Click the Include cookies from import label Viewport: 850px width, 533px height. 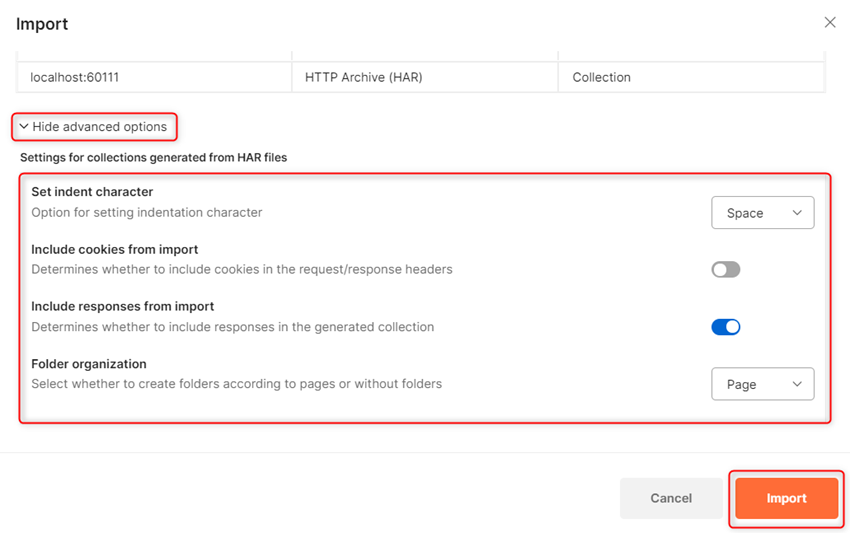(x=115, y=249)
